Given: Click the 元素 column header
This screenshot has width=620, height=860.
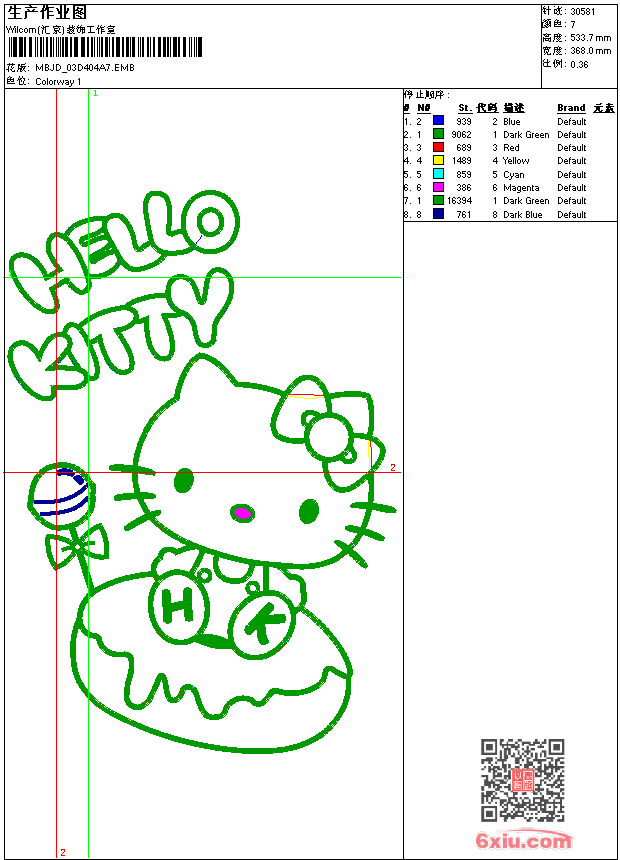Looking at the screenshot, I should [604, 108].
